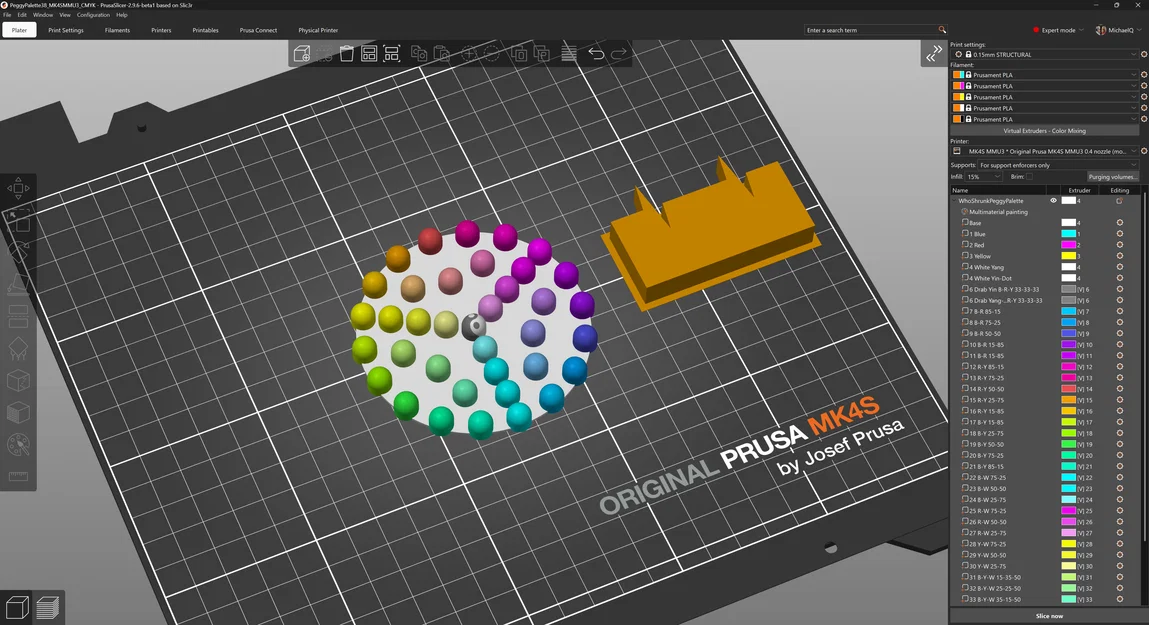Click the Redo arrow icon
The height and width of the screenshot is (625, 1149).
pyautogui.click(x=619, y=53)
